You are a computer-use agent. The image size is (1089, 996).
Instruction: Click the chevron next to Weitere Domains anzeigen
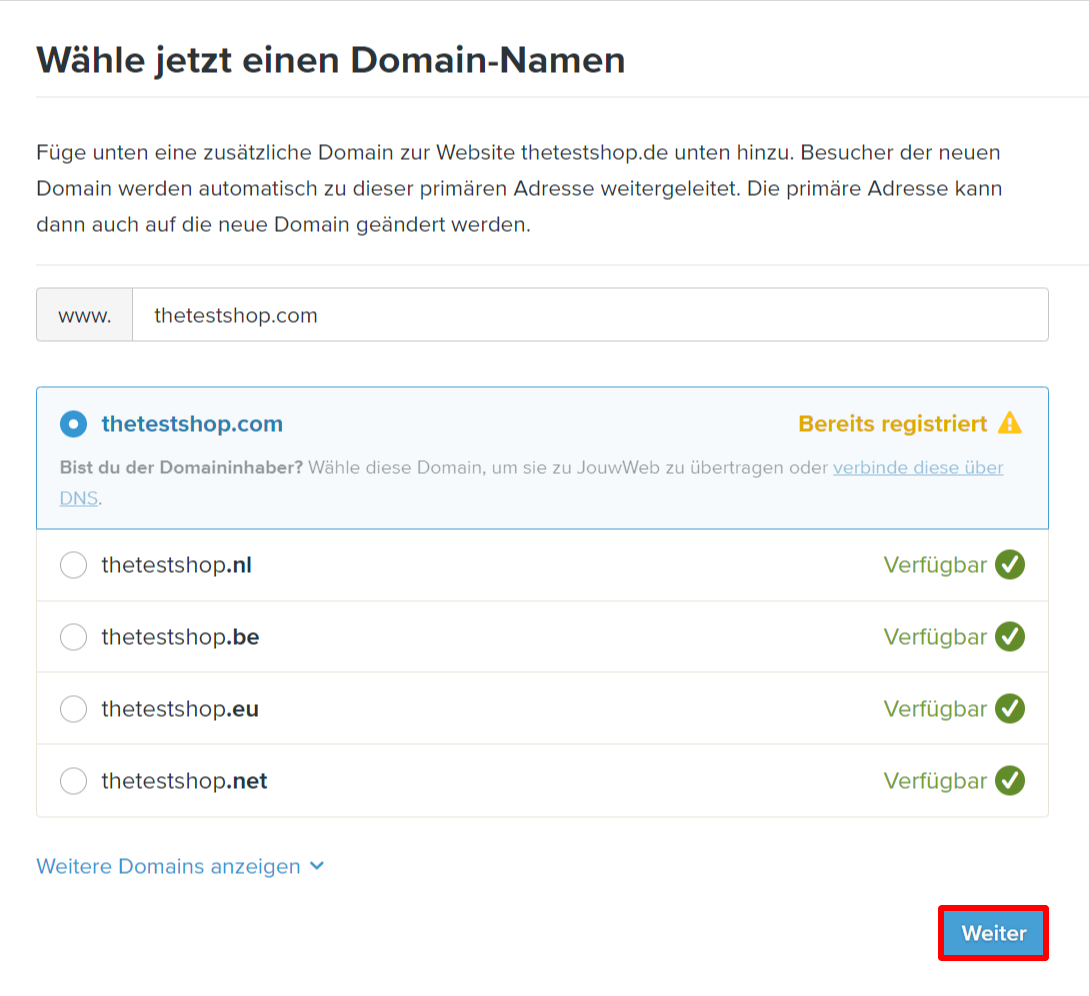point(317,866)
